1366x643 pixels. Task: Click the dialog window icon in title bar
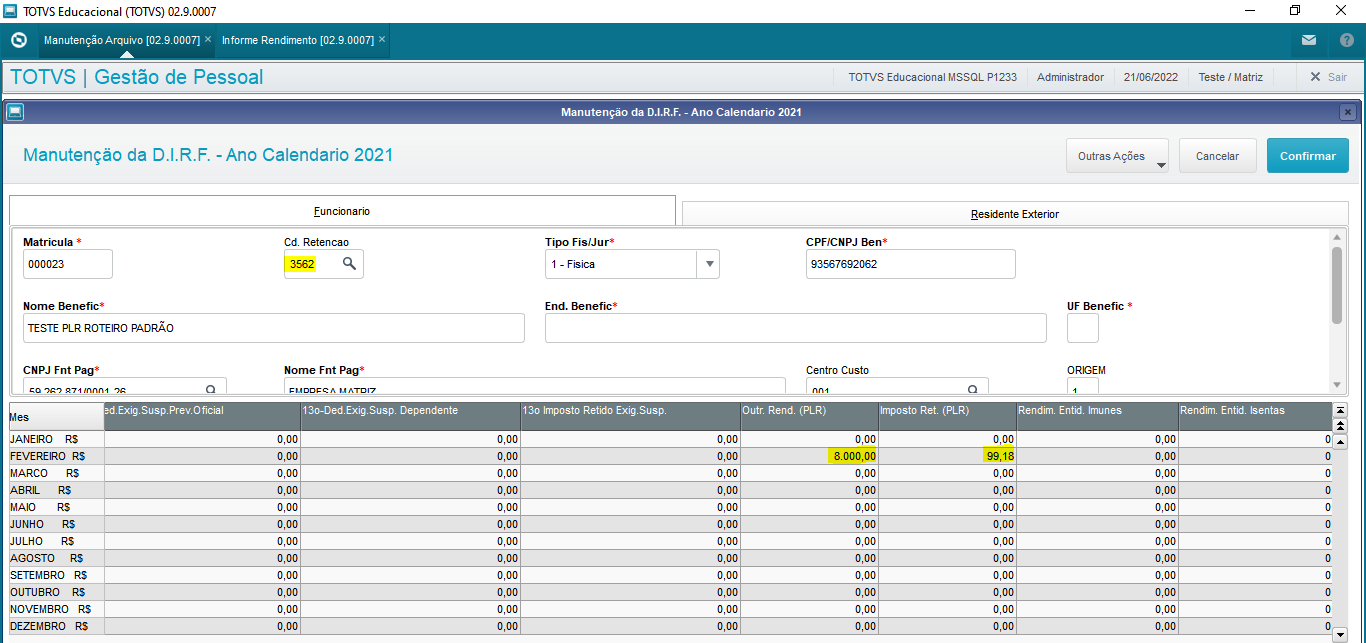[x=15, y=112]
